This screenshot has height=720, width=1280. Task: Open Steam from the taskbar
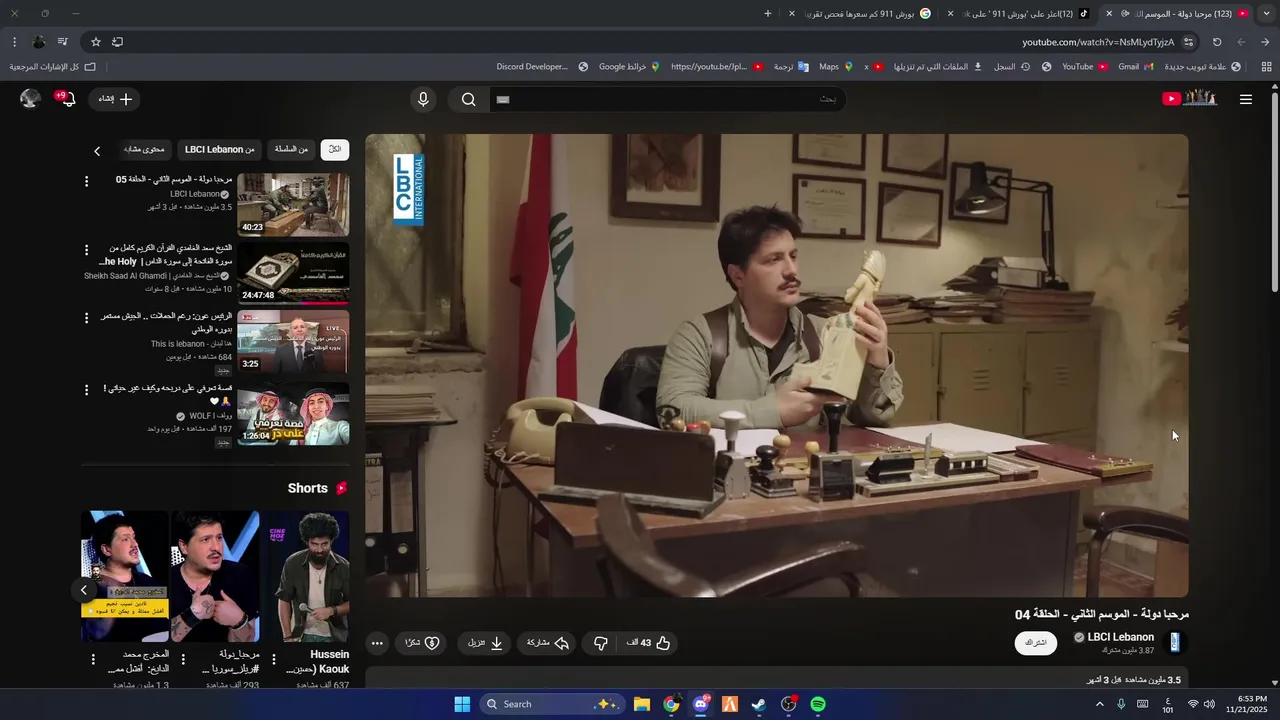[759, 704]
